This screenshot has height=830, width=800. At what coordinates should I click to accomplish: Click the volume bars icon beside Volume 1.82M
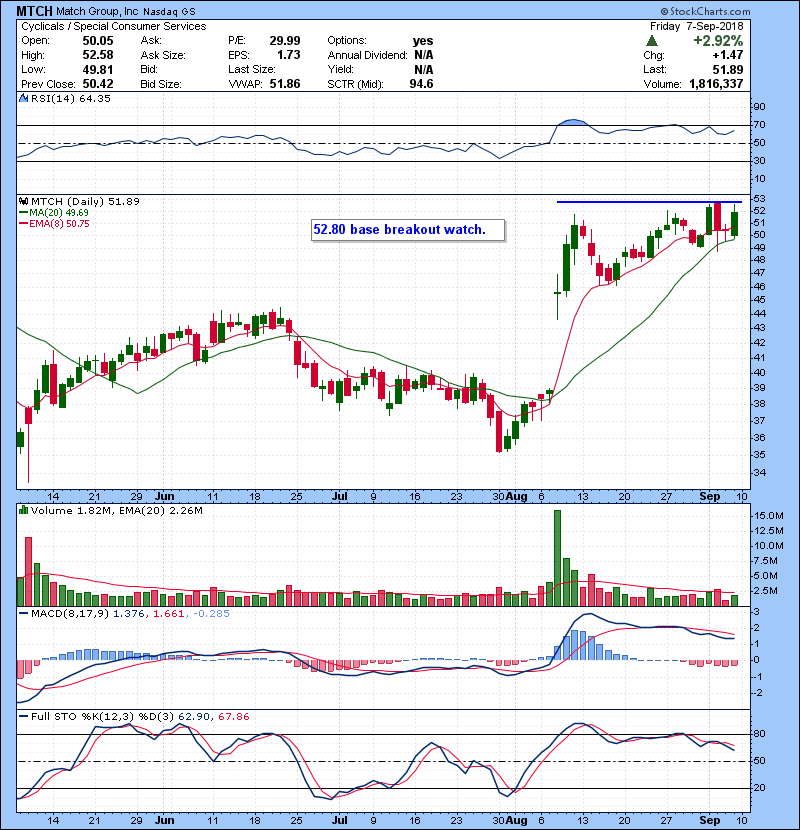23,510
